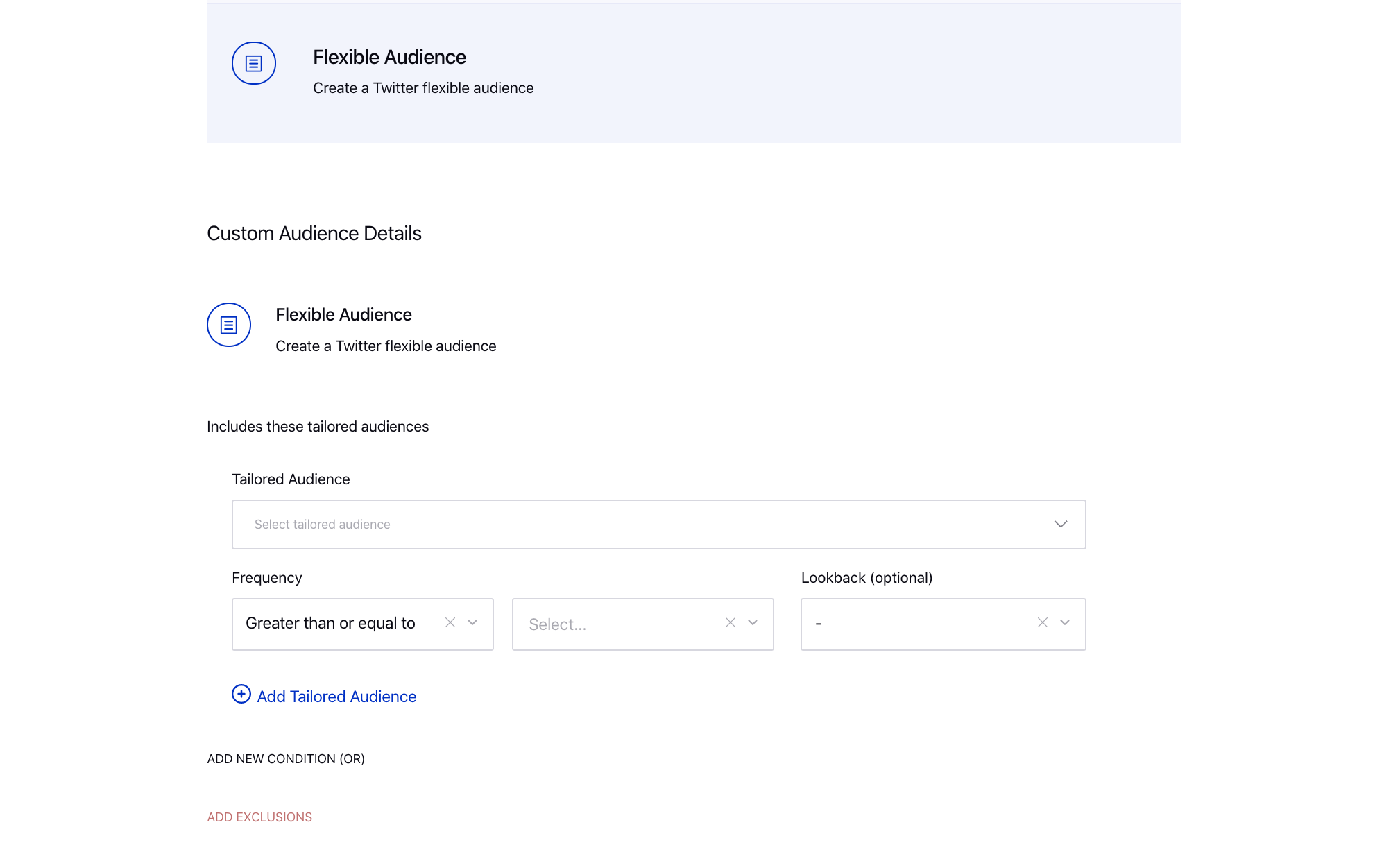This screenshot has width=1400, height=852.
Task: Open the frequency 'Select...' dropdown arrow
Action: (753, 623)
